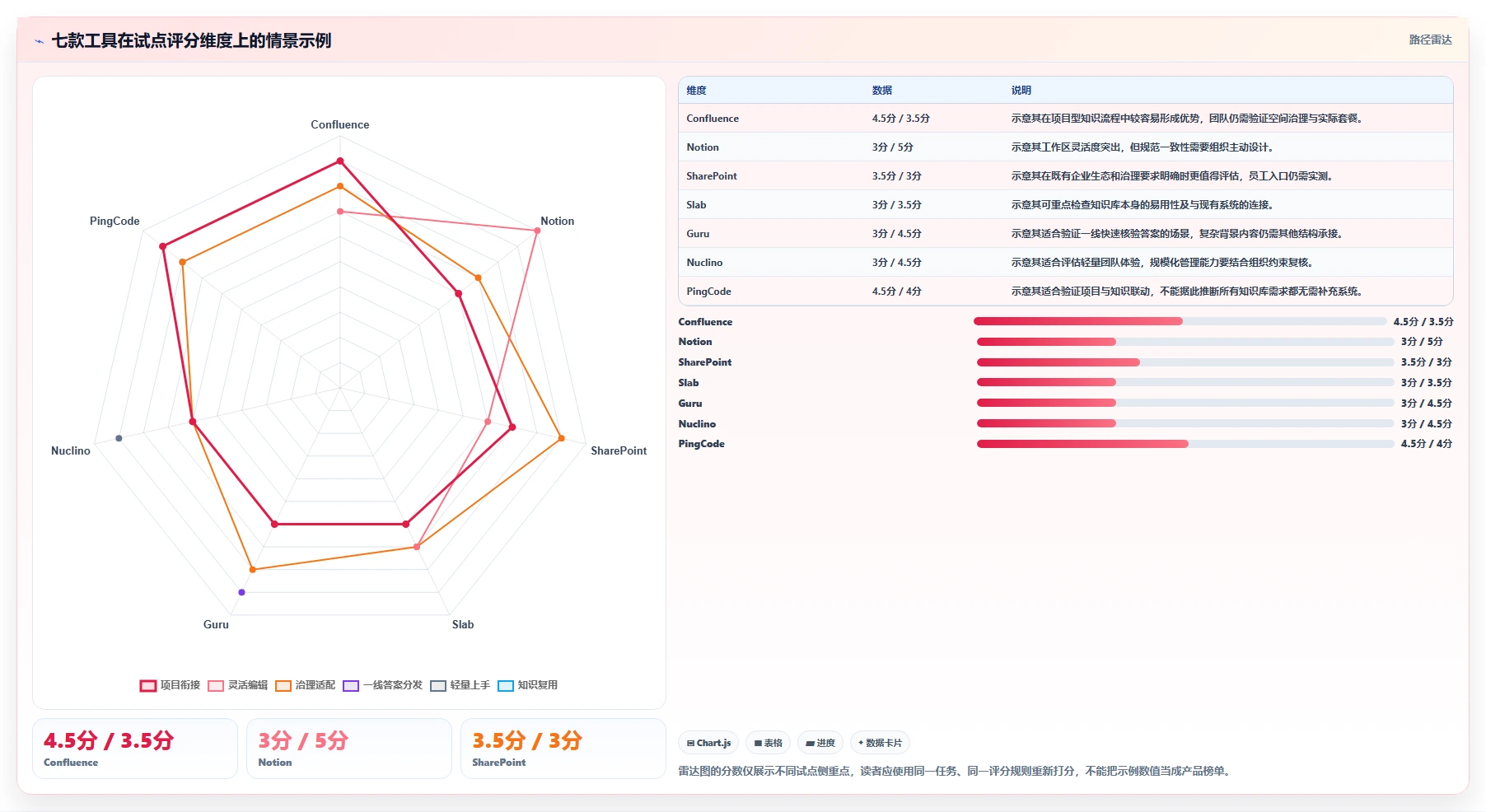Screen dimensions: 1486x812
Task: Select the Nuclino cell in the table
Action: (x=704, y=263)
